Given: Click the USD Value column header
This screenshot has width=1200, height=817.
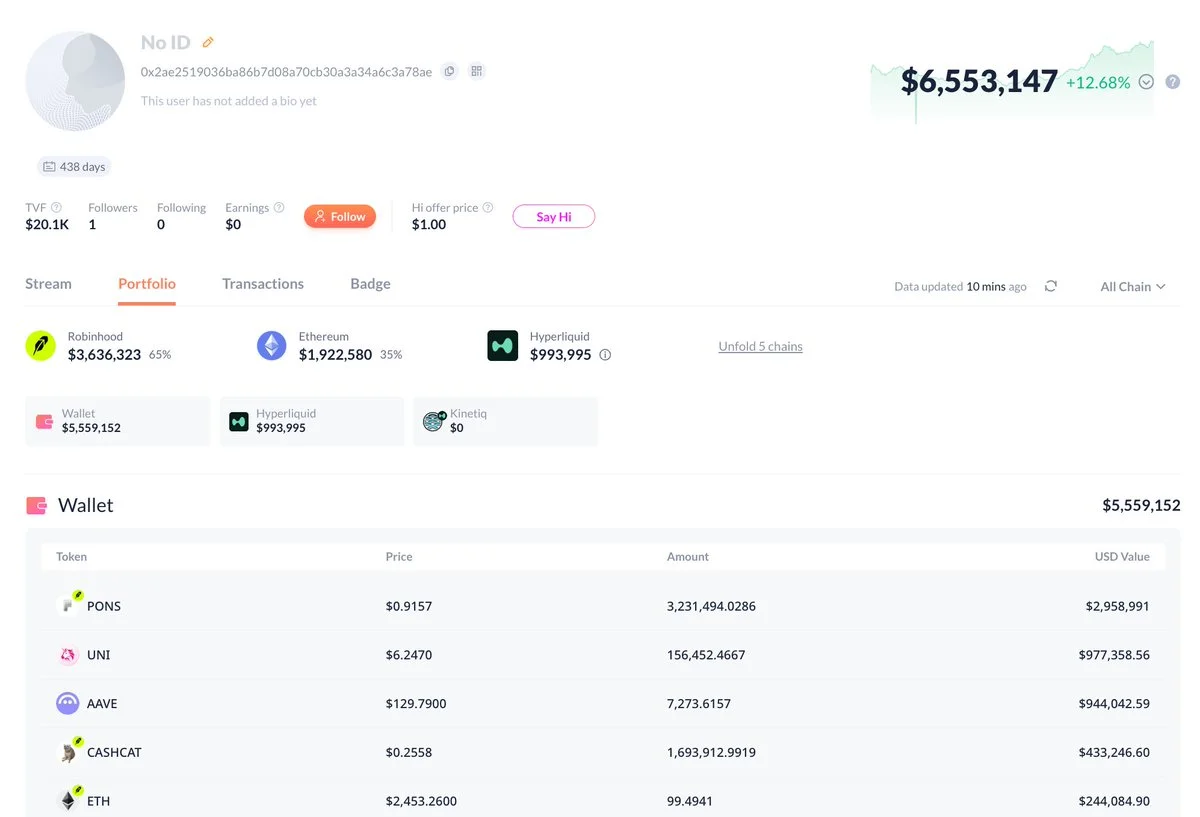Looking at the screenshot, I should [x=1122, y=557].
